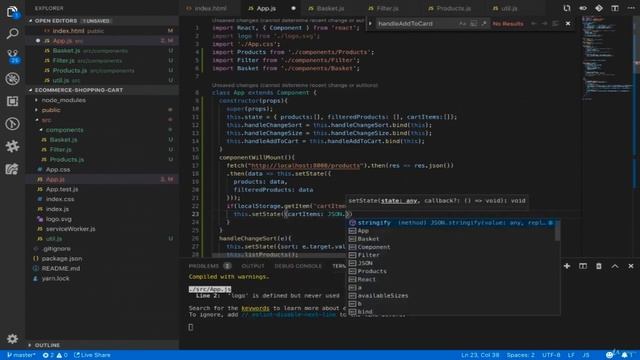
Task: Open the Output panel tab
Action: pyautogui.click(x=253, y=266)
